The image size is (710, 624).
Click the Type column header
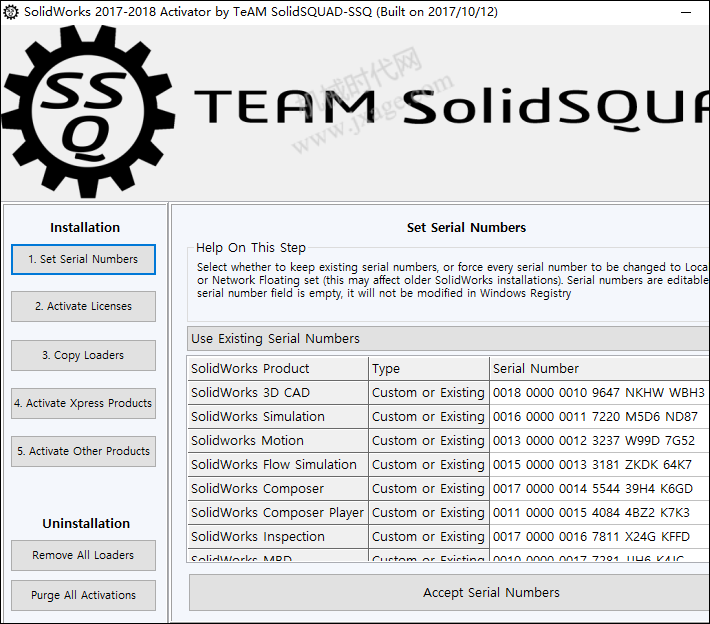[429, 369]
